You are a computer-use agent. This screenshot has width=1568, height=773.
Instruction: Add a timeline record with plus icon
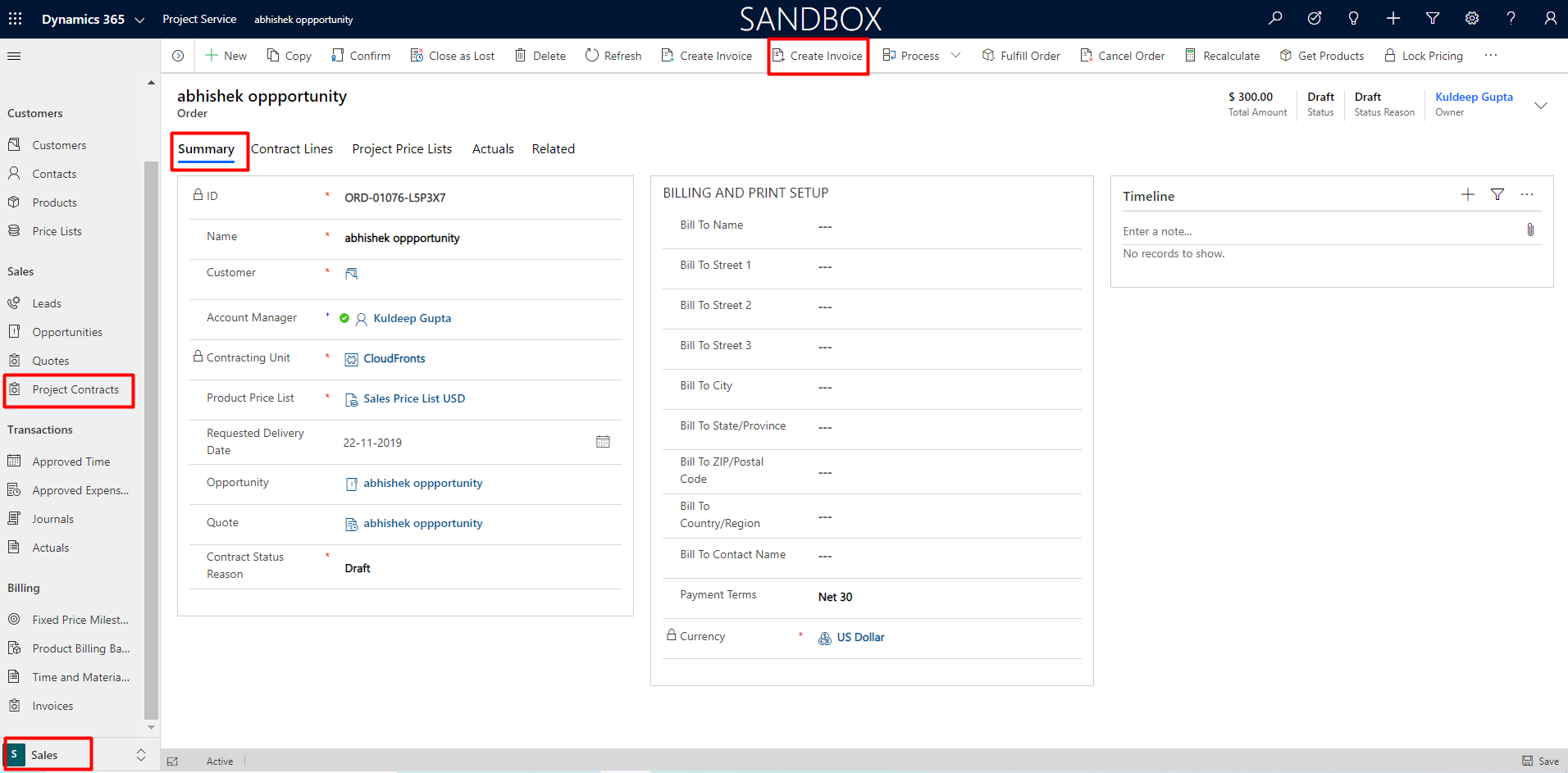point(1468,195)
